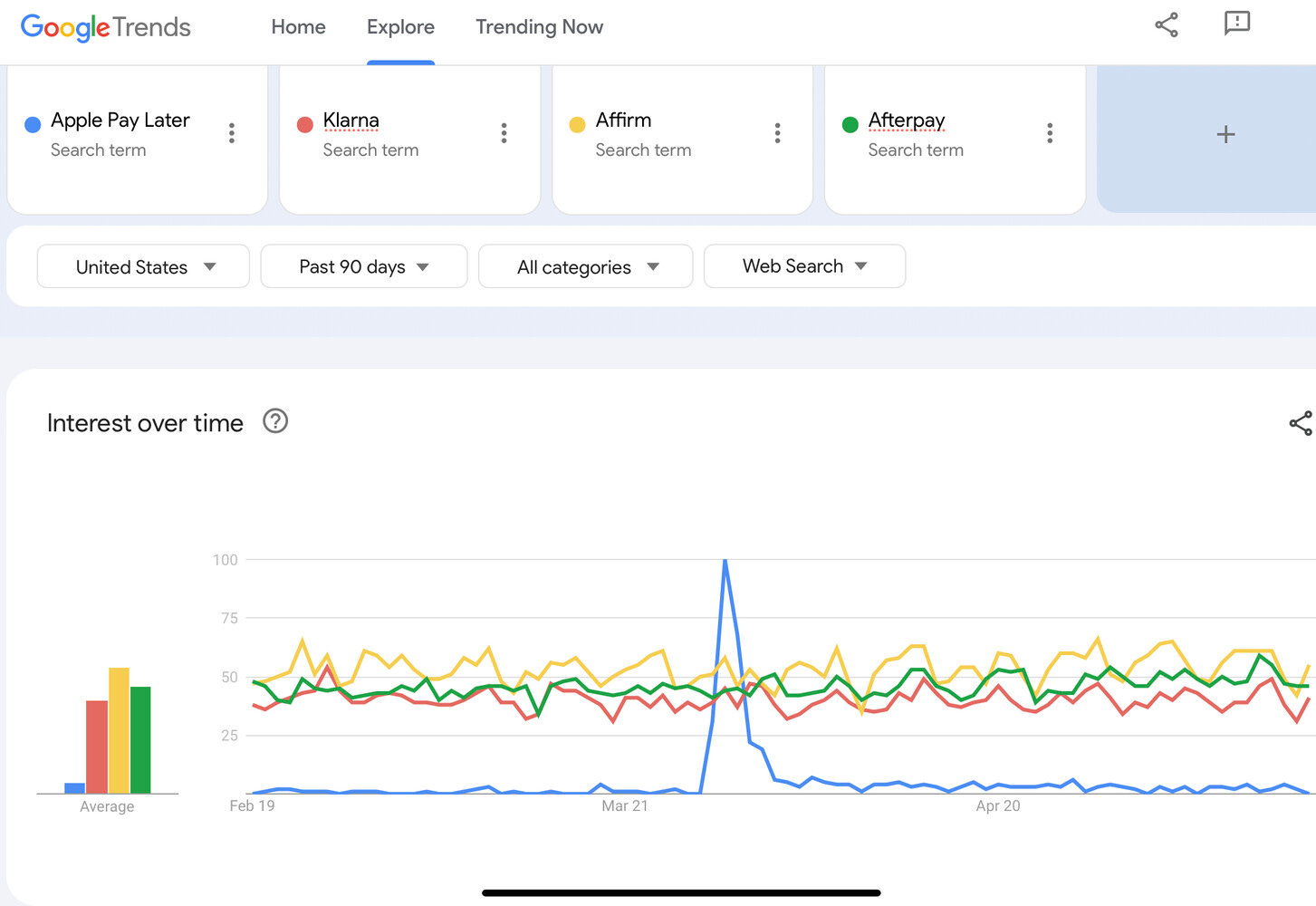Open more options for Affirm term
The width and height of the screenshot is (1316, 906).
(777, 133)
